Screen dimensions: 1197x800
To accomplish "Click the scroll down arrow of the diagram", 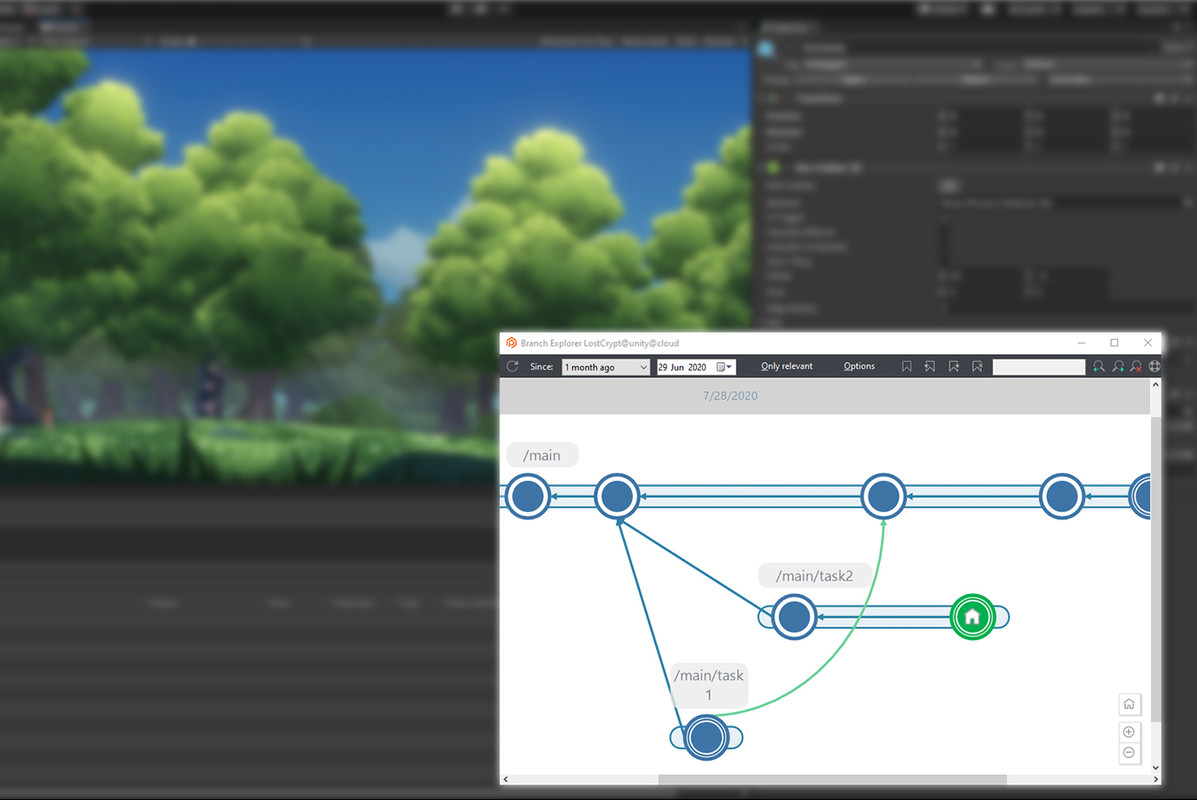I will coord(1156,768).
